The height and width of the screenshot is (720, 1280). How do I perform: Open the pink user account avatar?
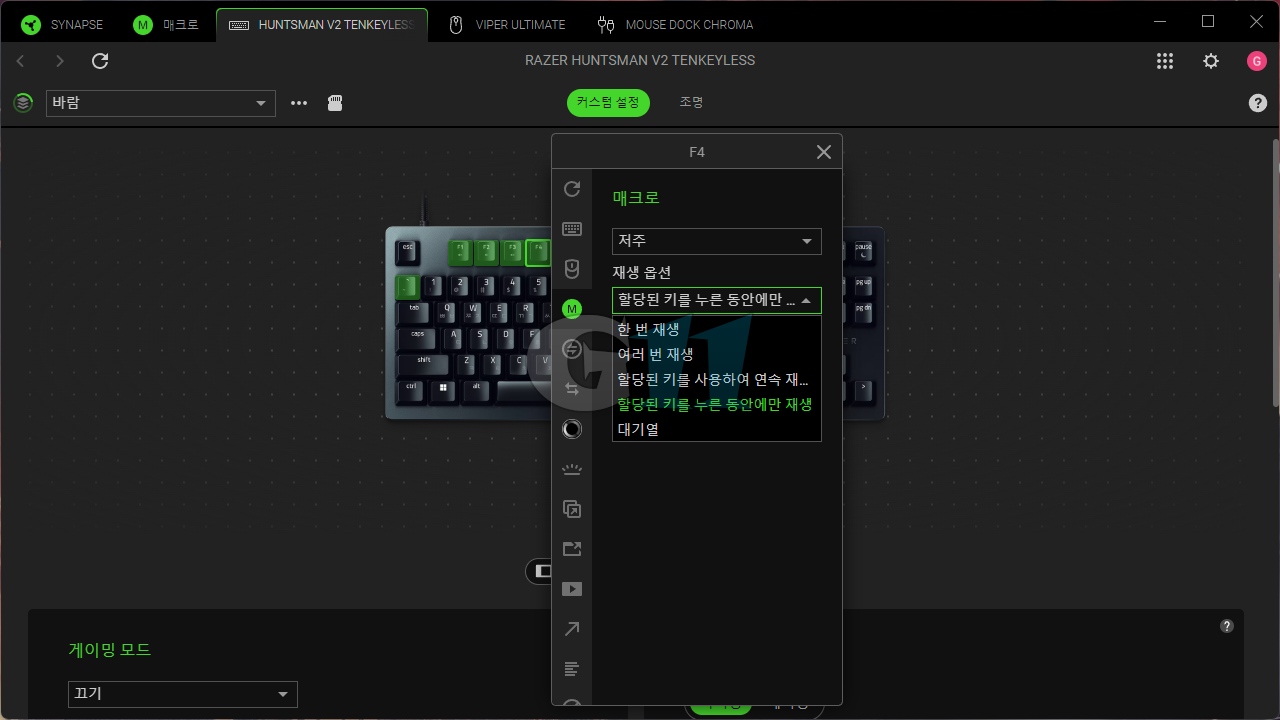point(1257,61)
